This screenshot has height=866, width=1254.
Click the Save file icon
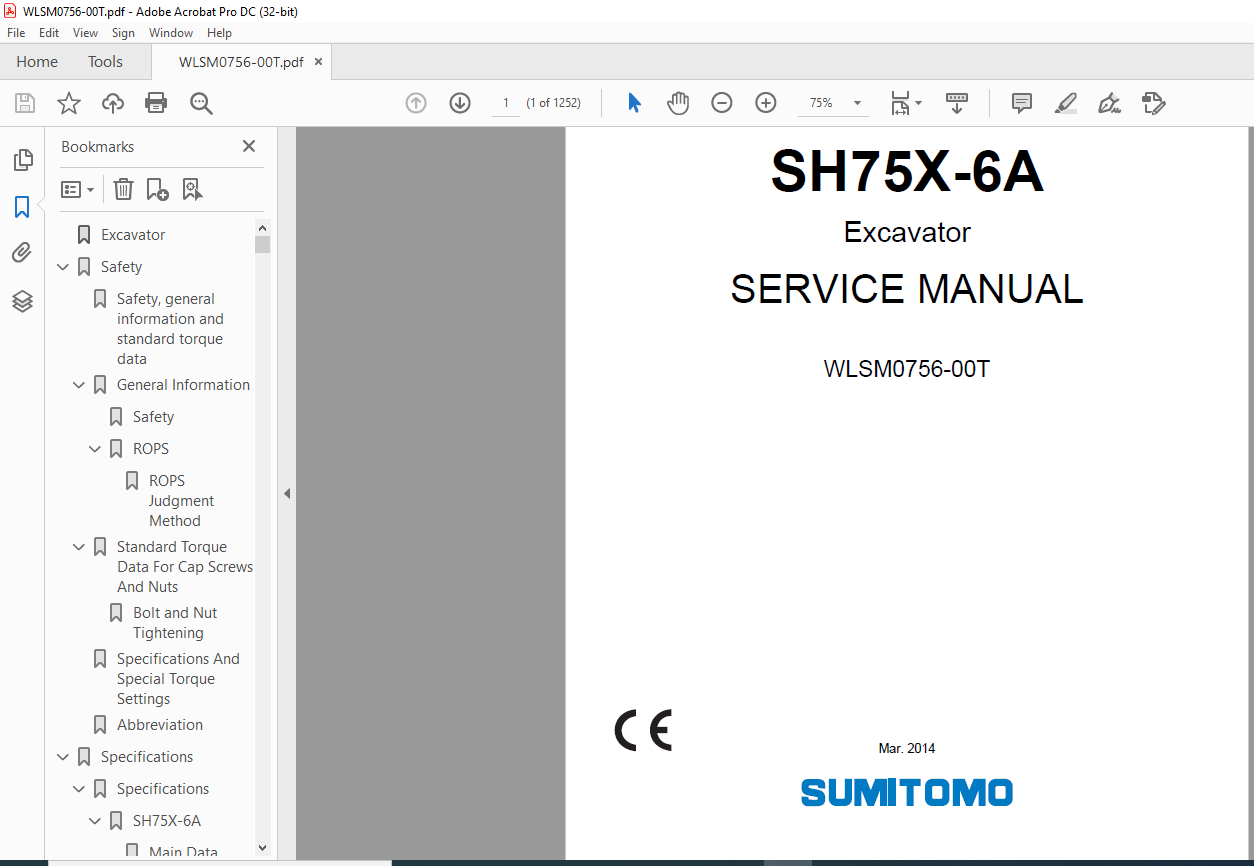25,103
